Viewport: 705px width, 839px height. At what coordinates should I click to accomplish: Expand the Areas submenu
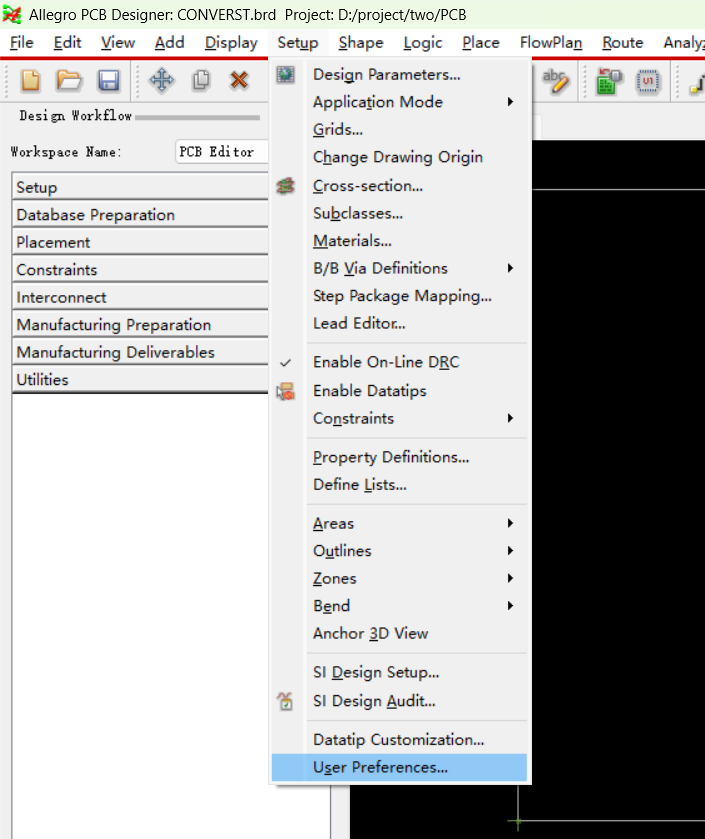(x=399, y=523)
